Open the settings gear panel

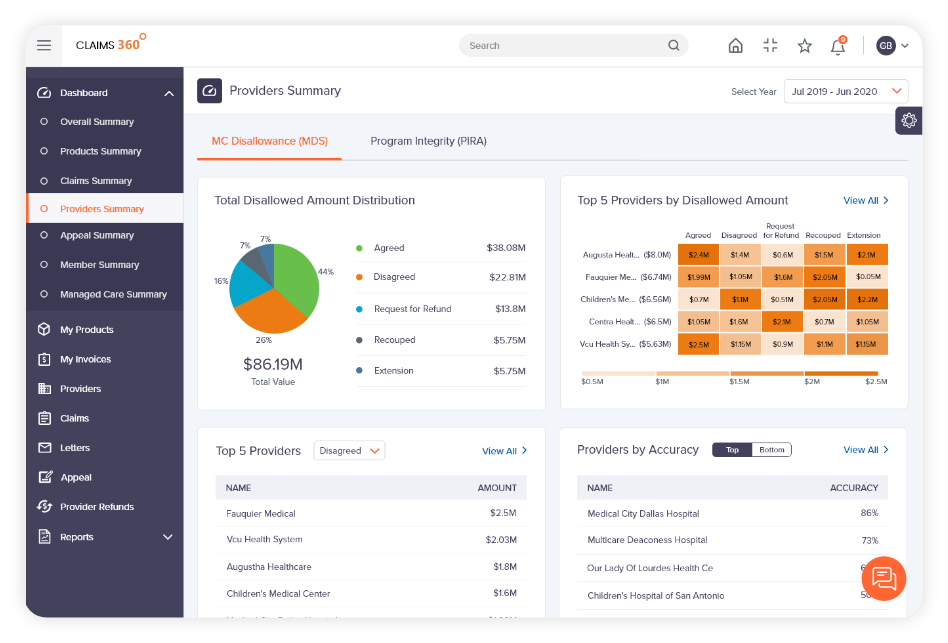point(909,120)
